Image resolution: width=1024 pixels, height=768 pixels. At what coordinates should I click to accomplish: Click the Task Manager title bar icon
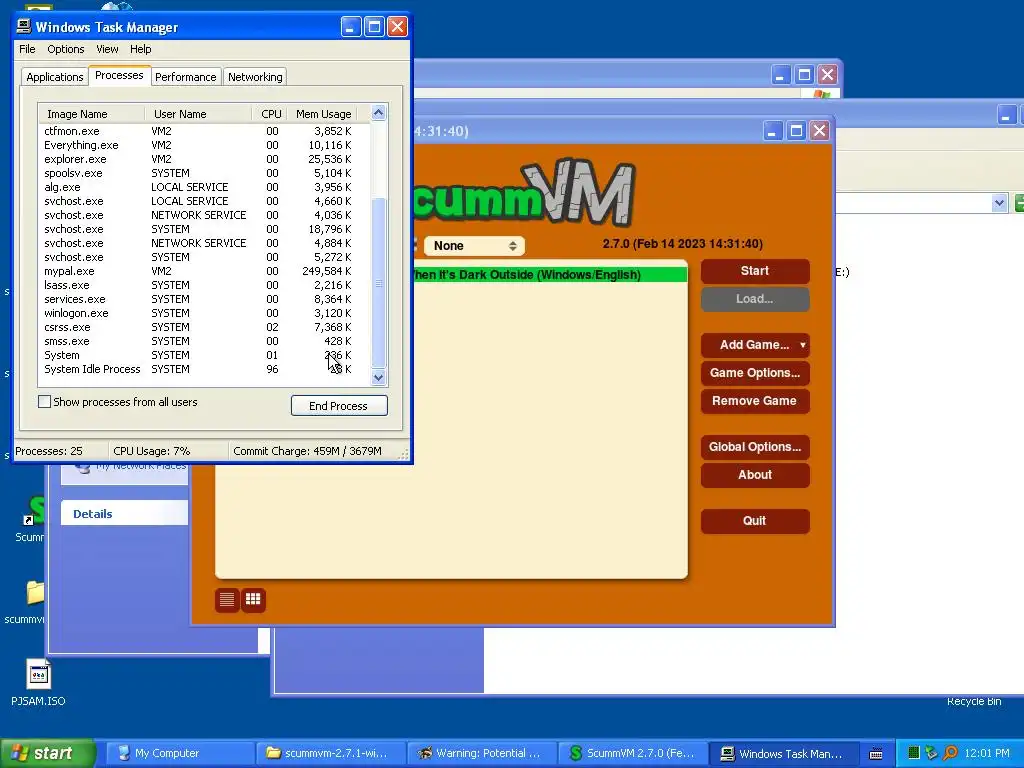24,26
